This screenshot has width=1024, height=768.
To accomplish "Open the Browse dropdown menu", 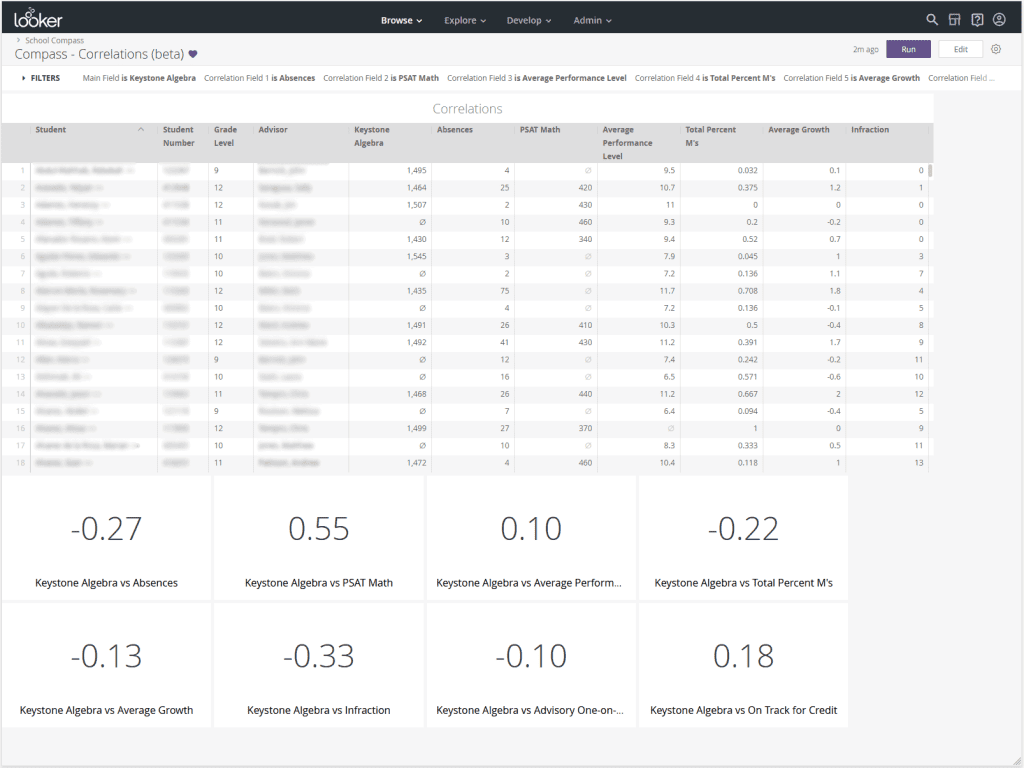I will 401,20.
